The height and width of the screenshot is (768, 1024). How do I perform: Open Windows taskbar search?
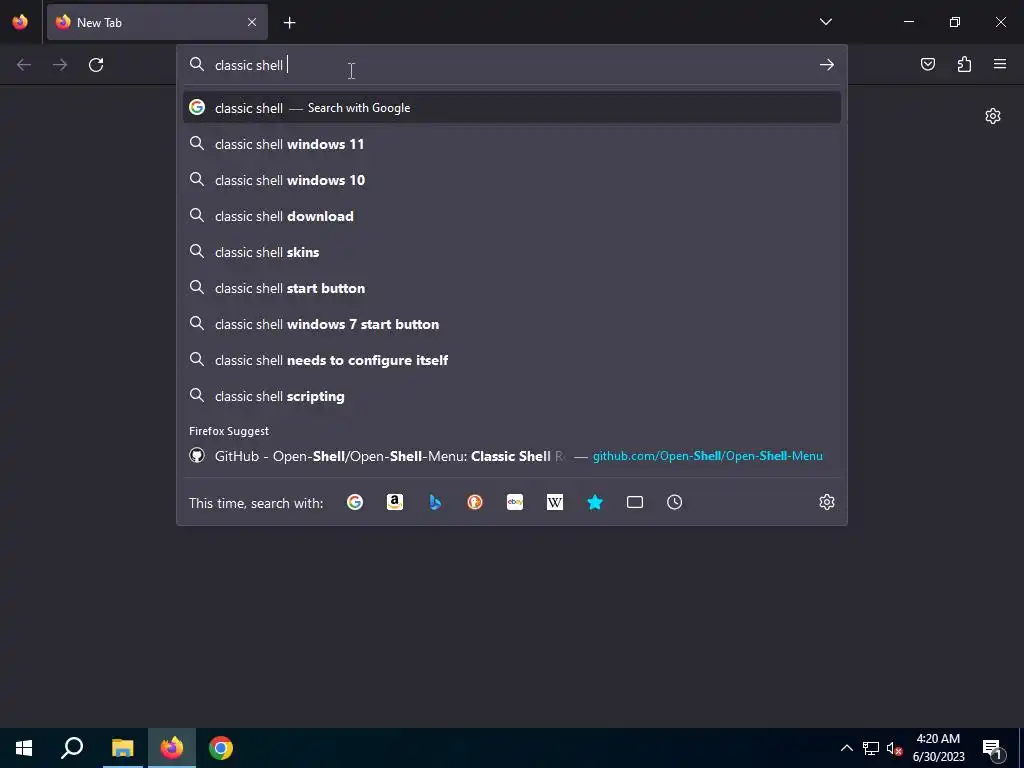[x=72, y=748]
